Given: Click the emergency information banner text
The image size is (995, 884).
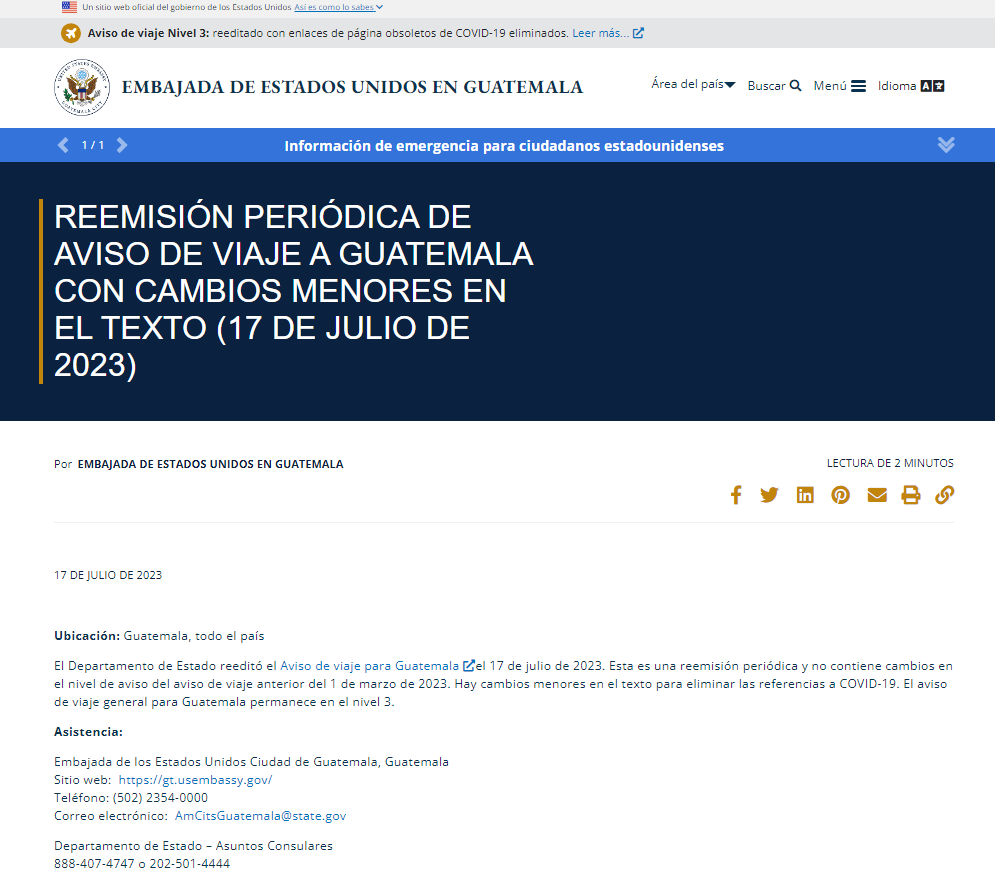Looking at the screenshot, I should 505,144.
